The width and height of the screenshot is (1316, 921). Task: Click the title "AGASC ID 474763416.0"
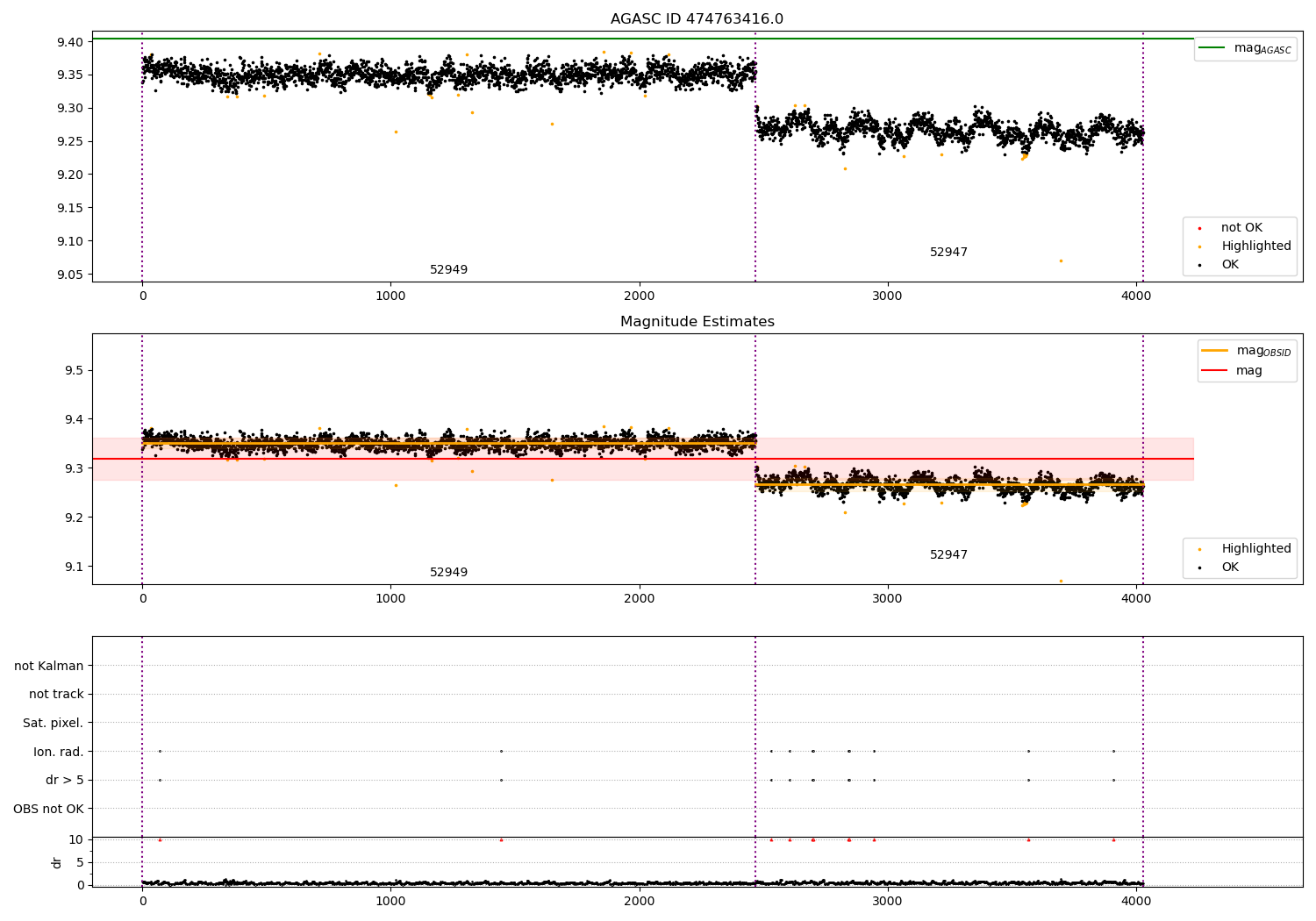coord(697,19)
